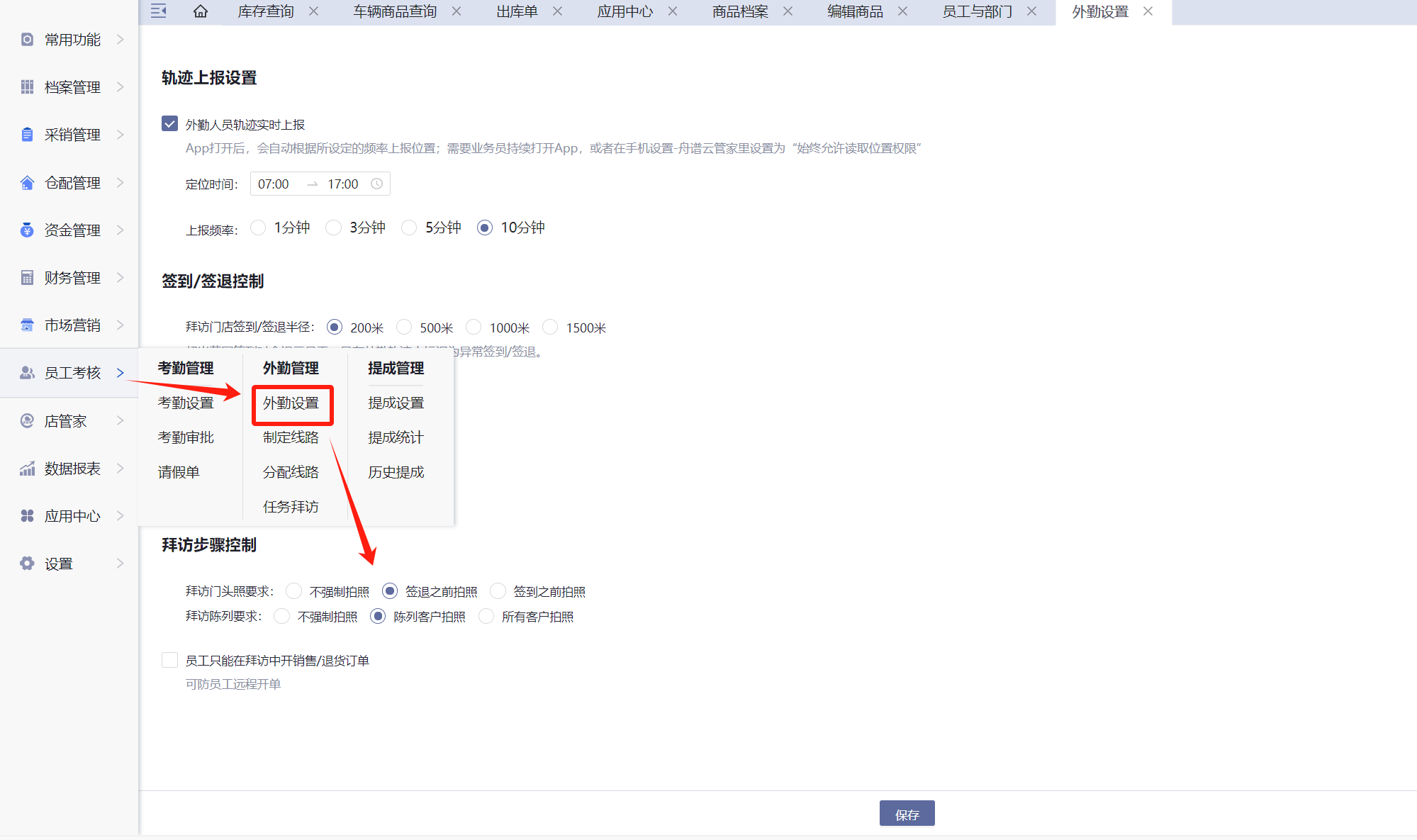Click the 财务管理 calculator icon
The image size is (1417, 840).
[x=27, y=278]
